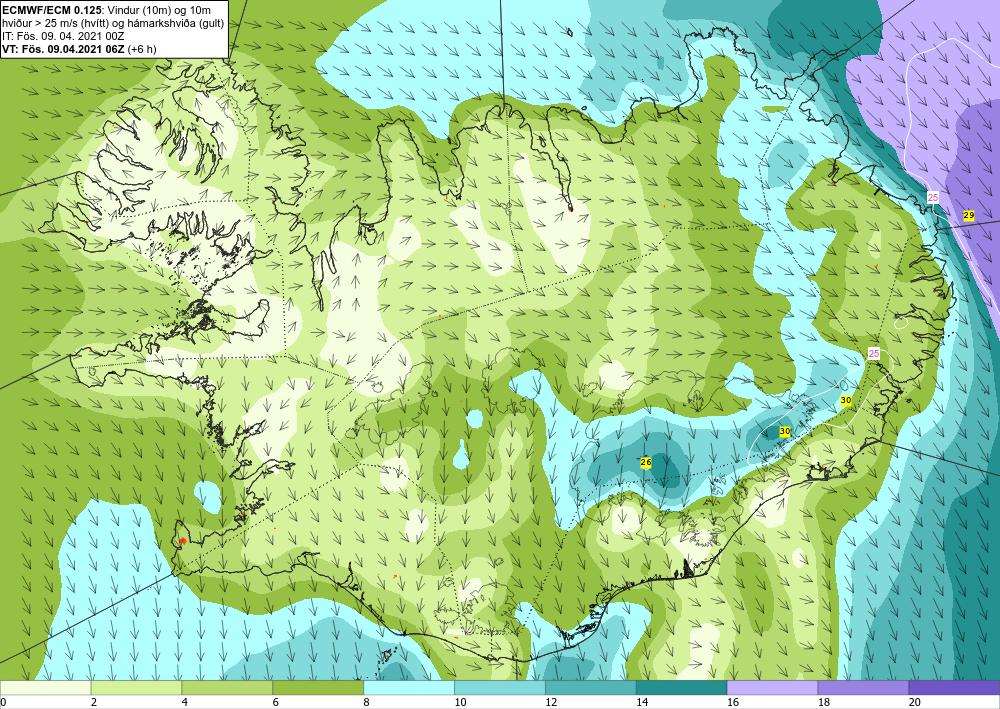Screen dimensions: 1000x709
Task: Click the yellow 30 label on dark teal patch
Action: [x=785, y=432]
